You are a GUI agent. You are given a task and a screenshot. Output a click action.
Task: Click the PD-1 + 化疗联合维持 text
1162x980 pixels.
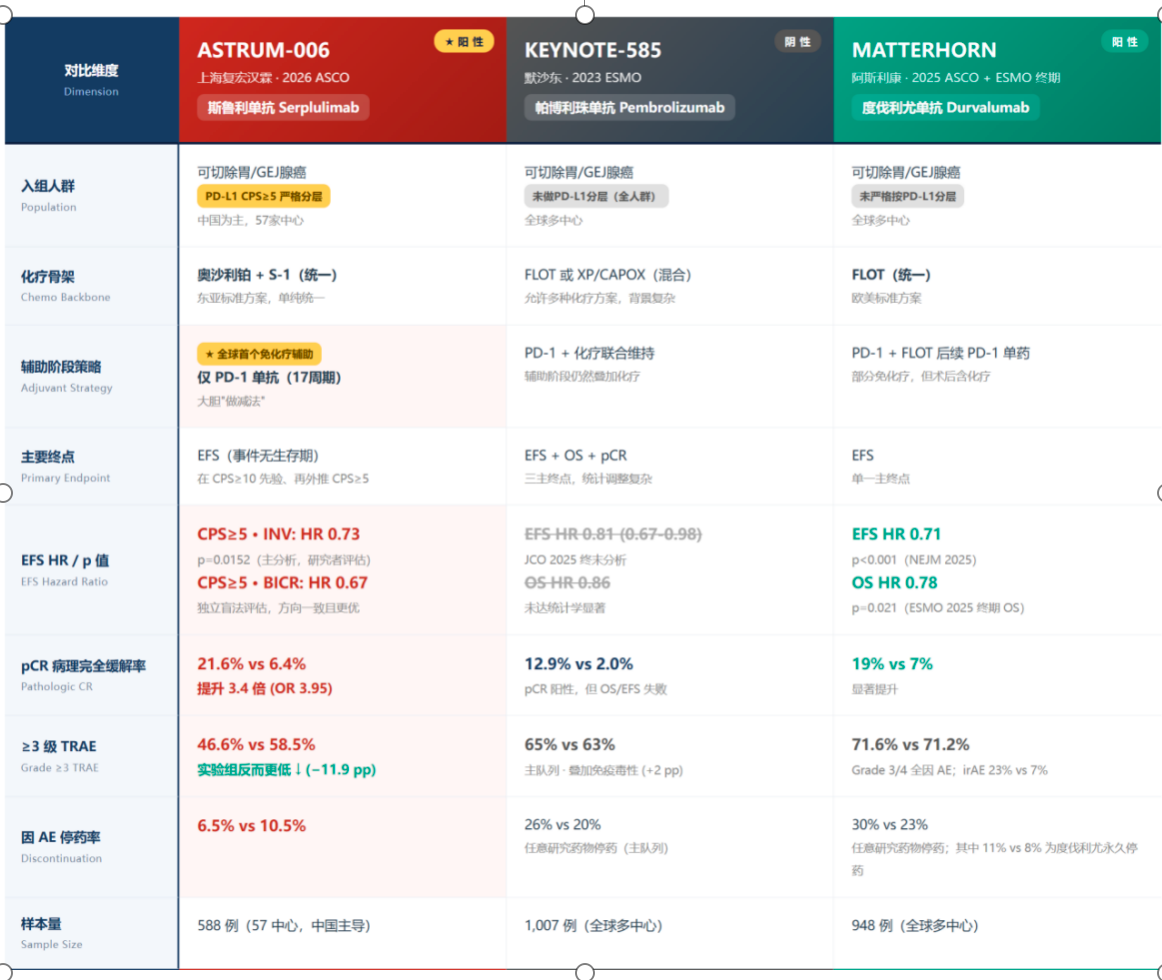pyautogui.click(x=589, y=353)
